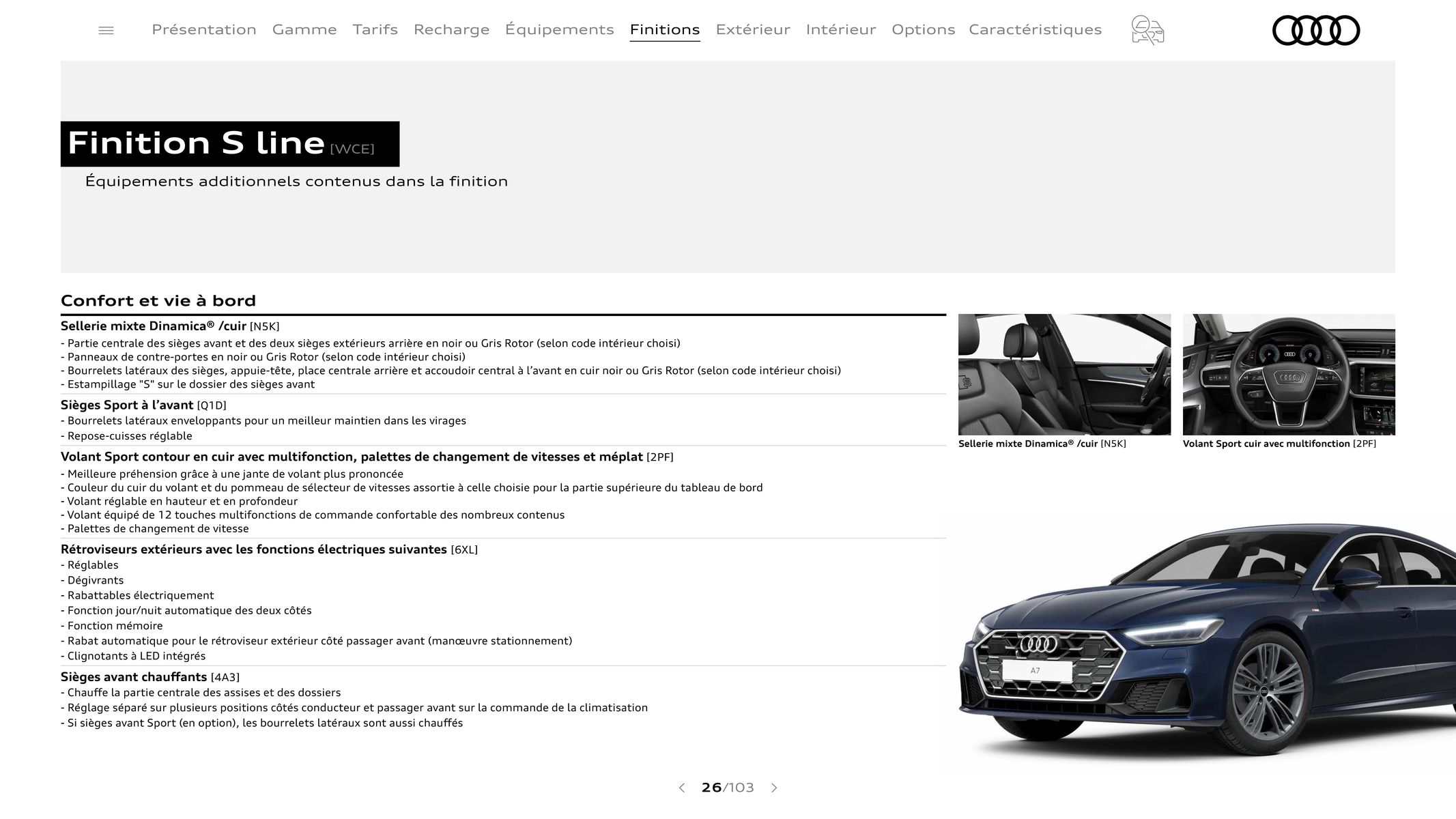Image resolution: width=1456 pixels, height=819 pixels.
Task: Click the blue Audi A7 image
Action: click(x=1207, y=642)
